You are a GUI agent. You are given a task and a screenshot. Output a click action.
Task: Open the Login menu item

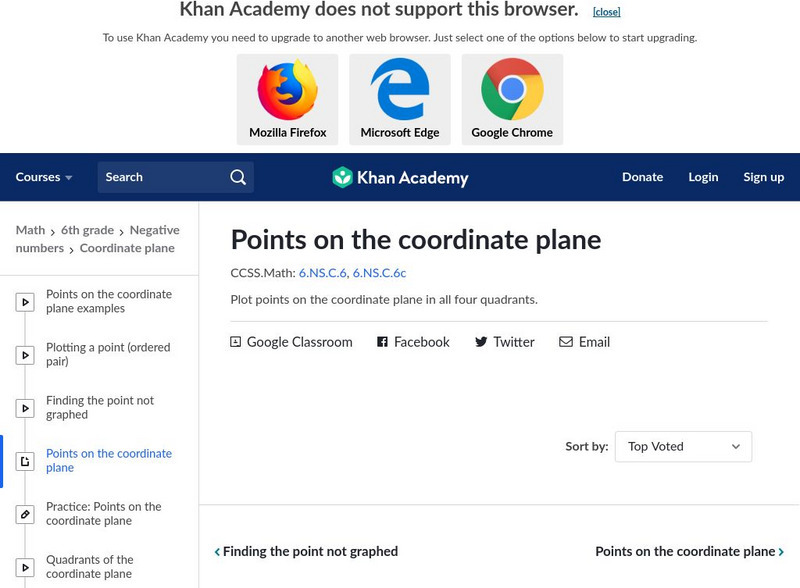click(703, 177)
